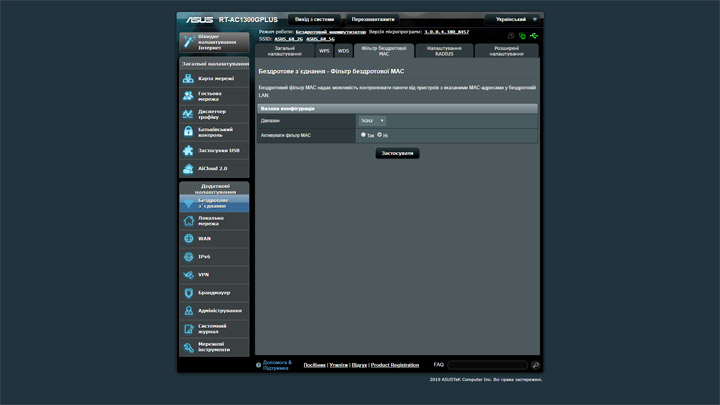Viewport: 720px width, 405px height.
Task: Switch to Розширені налаштування tab
Action: 506,51
